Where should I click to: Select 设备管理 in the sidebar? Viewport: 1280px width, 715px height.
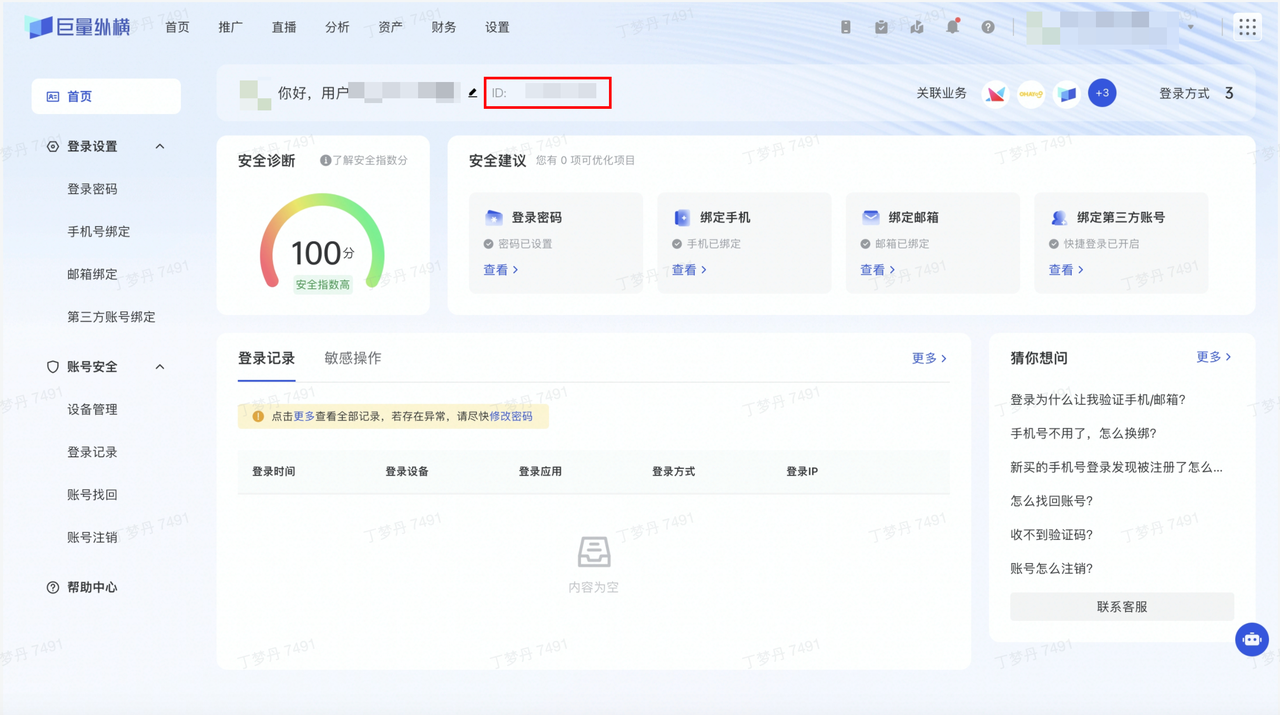tap(92, 409)
